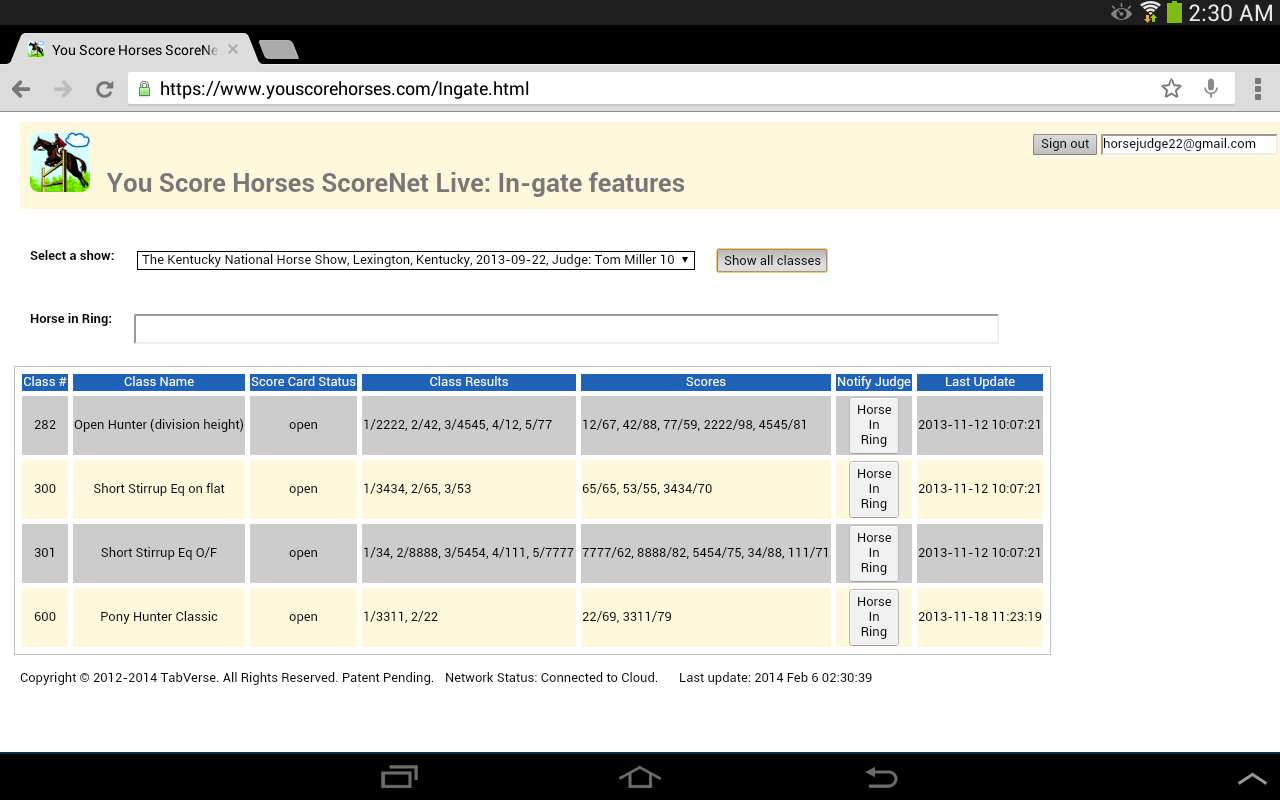Bookmark page with the star icon

(1171, 89)
